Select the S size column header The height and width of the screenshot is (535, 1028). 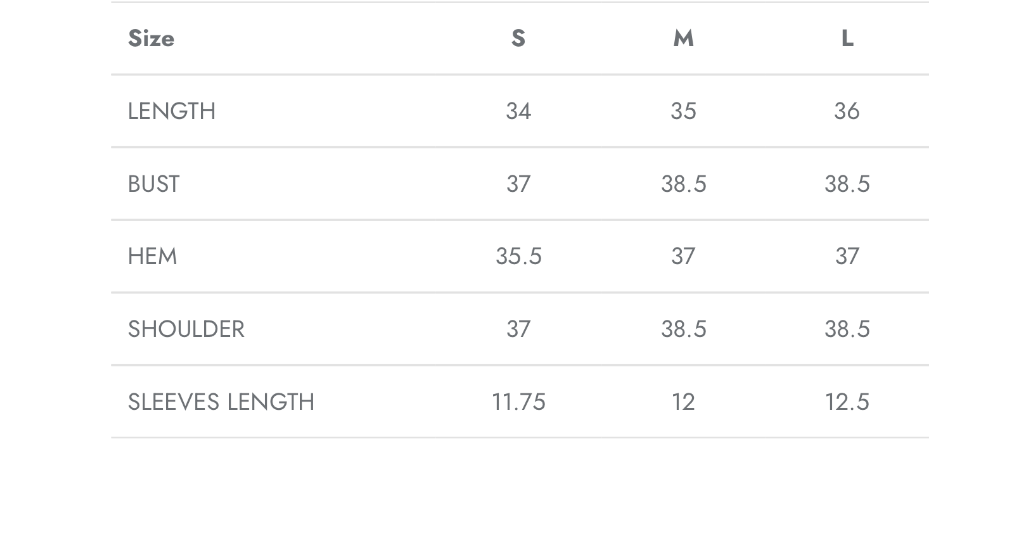click(x=518, y=38)
